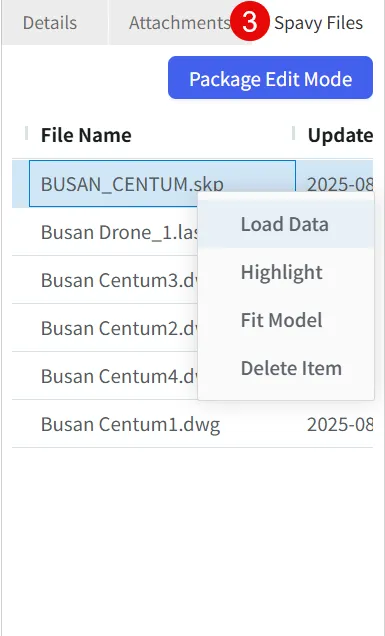This screenshot has height=636, width=385.
Task: Sort by the File Name column header
Action: 86,135
